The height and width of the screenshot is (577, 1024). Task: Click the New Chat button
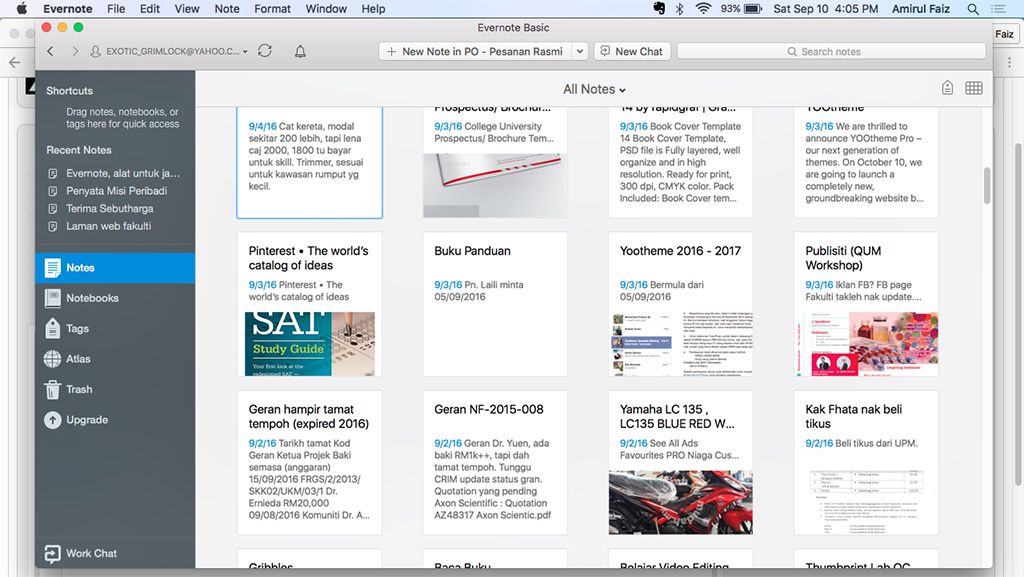632,51
